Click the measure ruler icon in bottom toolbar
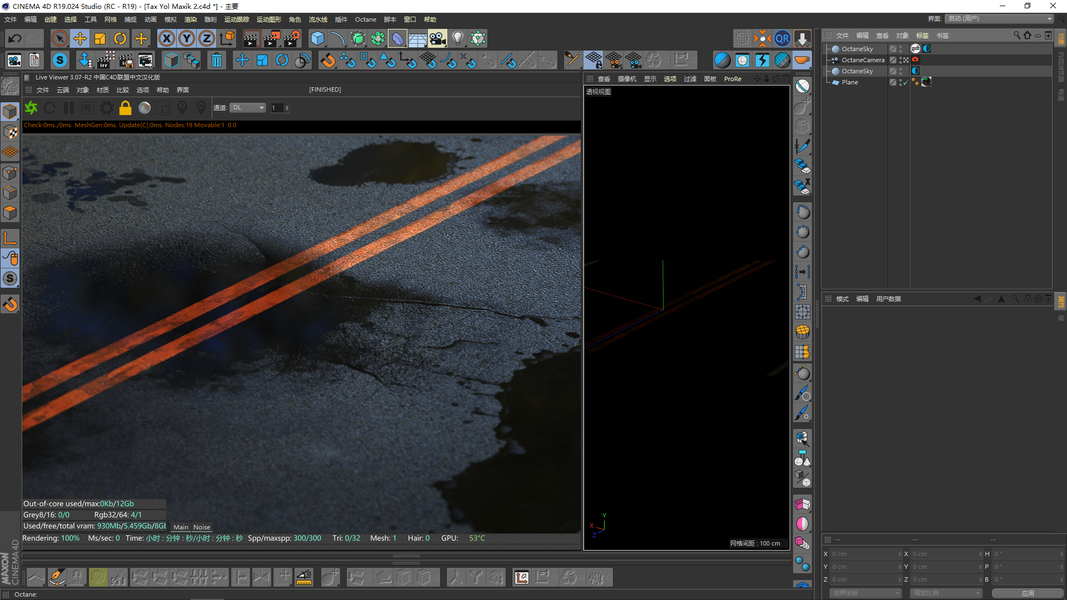1067x600 pixels. (304, 578)
